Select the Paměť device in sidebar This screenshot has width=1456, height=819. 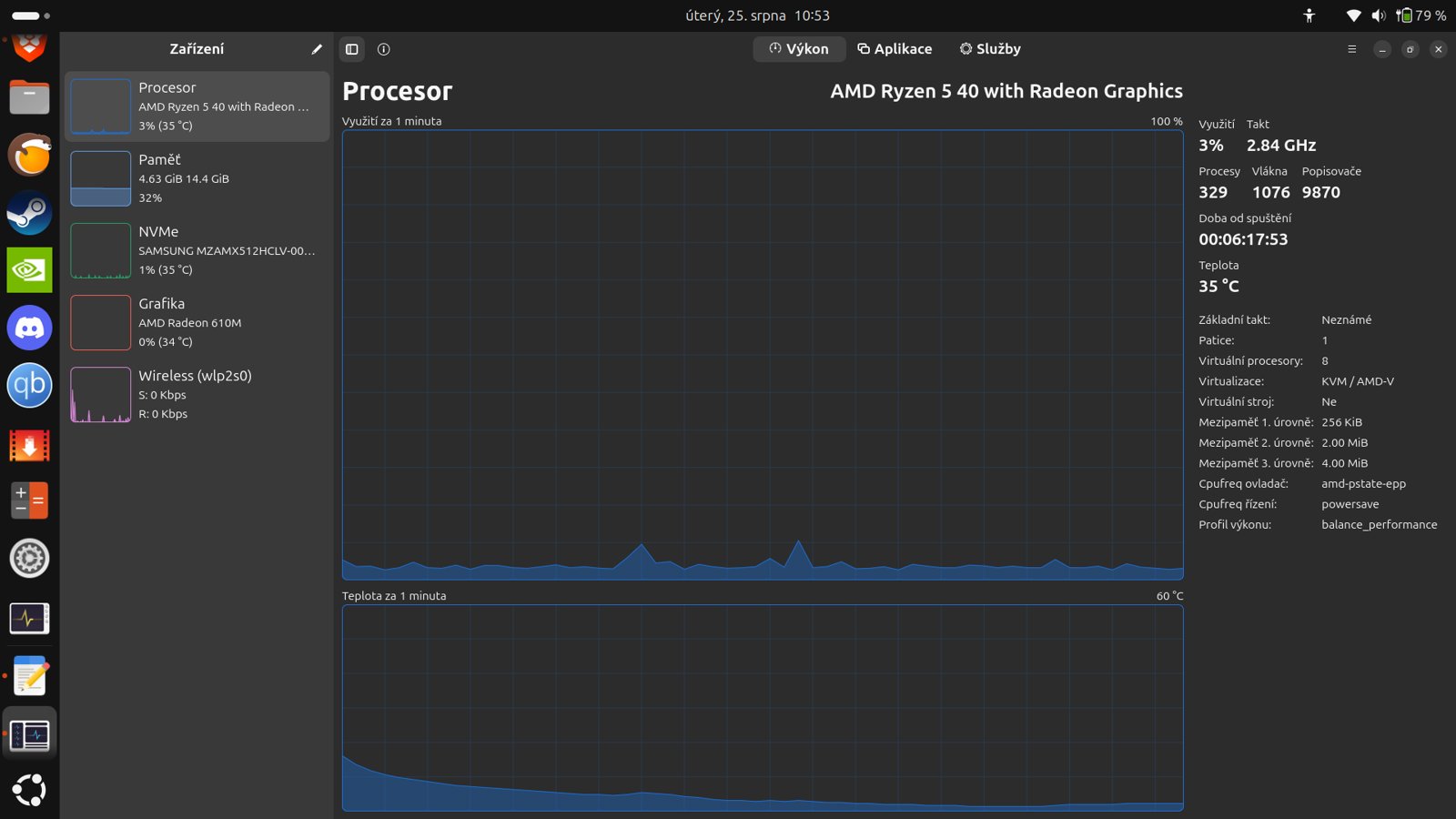click(197, 178)
